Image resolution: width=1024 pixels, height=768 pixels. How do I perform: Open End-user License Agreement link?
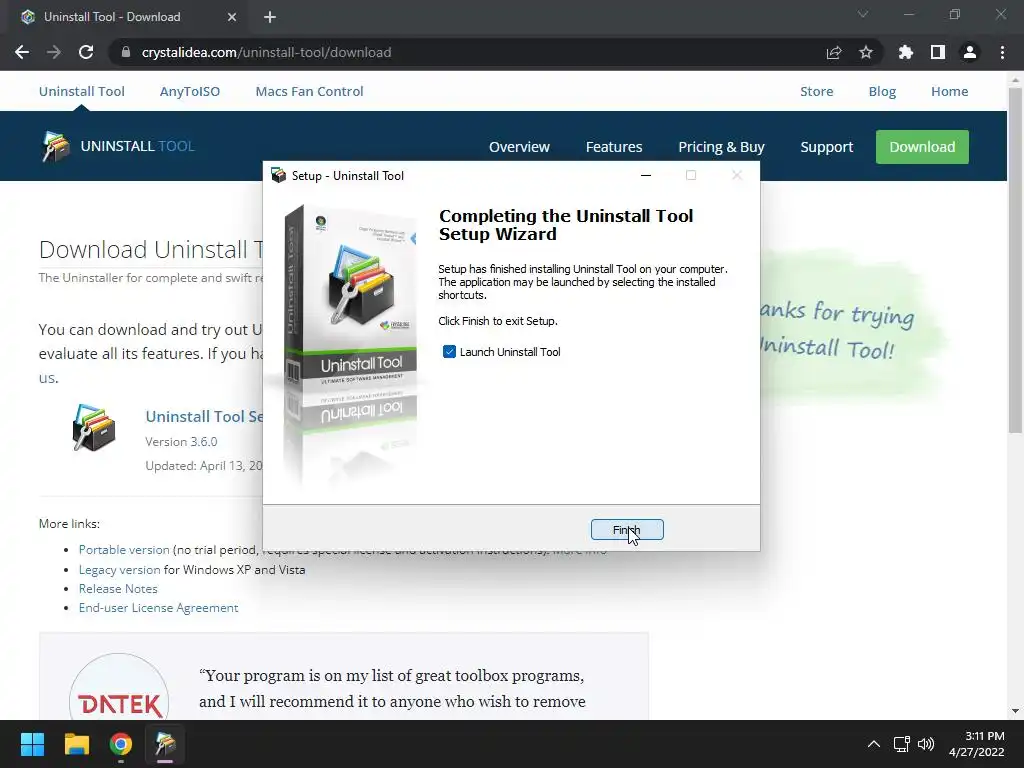pos(159,607)
